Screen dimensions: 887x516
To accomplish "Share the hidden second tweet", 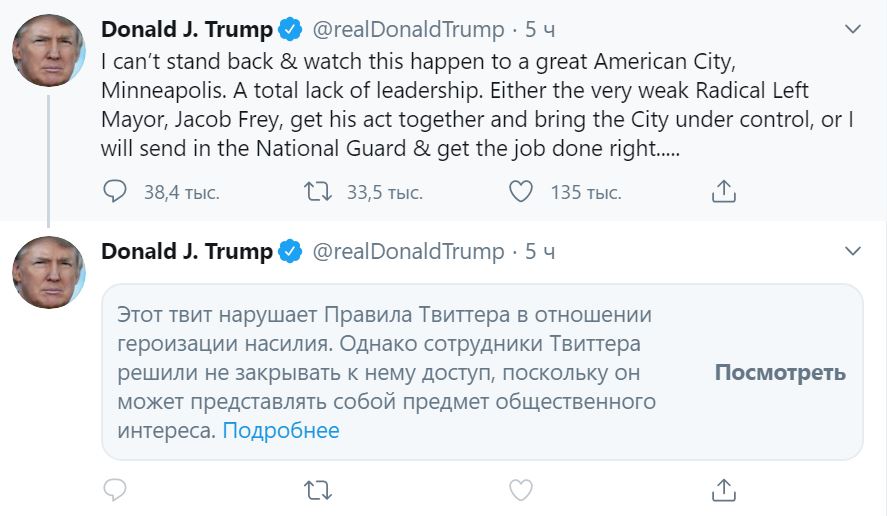I will (x=723, y=490).
